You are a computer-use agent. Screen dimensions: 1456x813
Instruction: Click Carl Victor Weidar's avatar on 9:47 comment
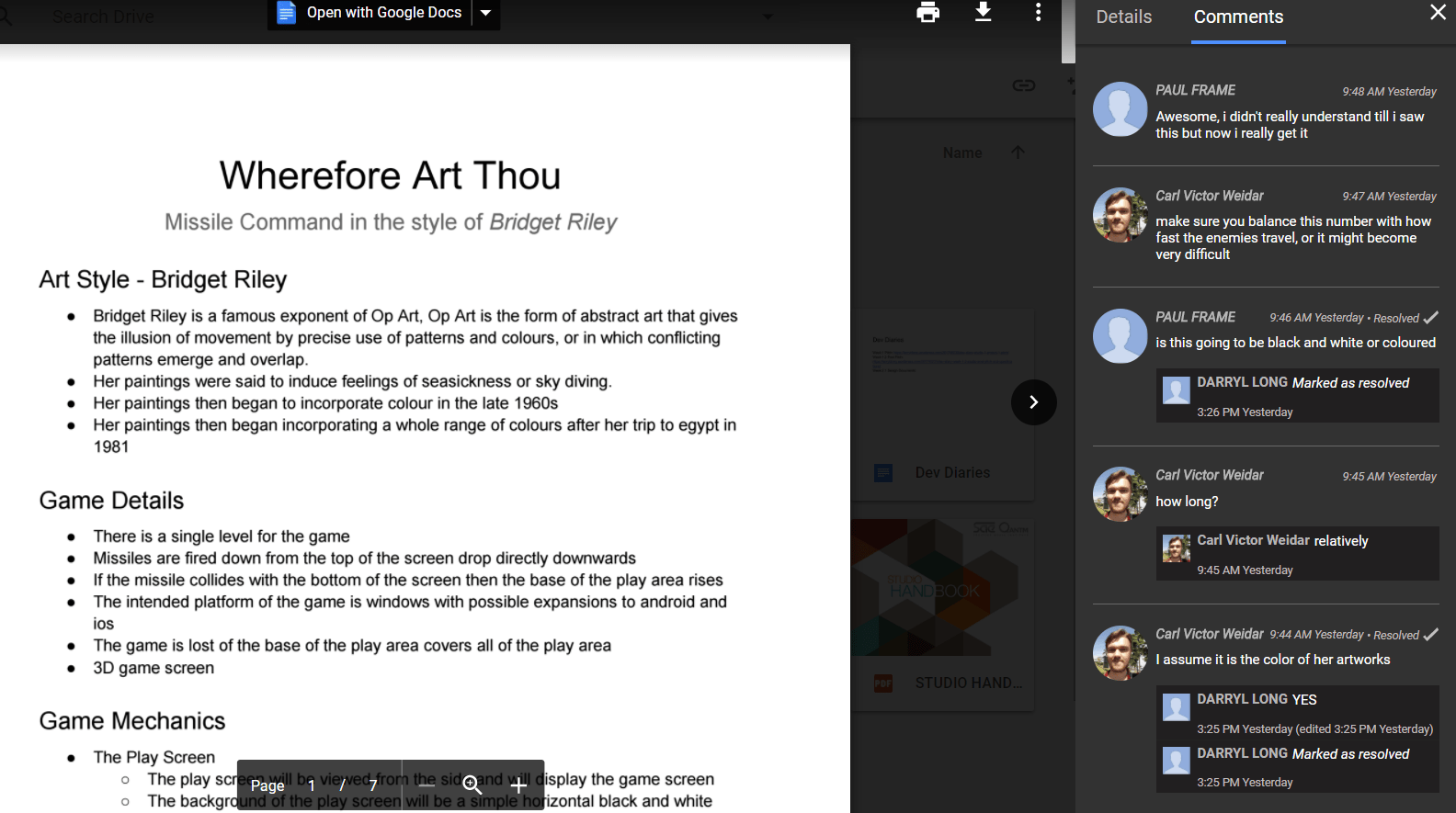point(1120,215)
